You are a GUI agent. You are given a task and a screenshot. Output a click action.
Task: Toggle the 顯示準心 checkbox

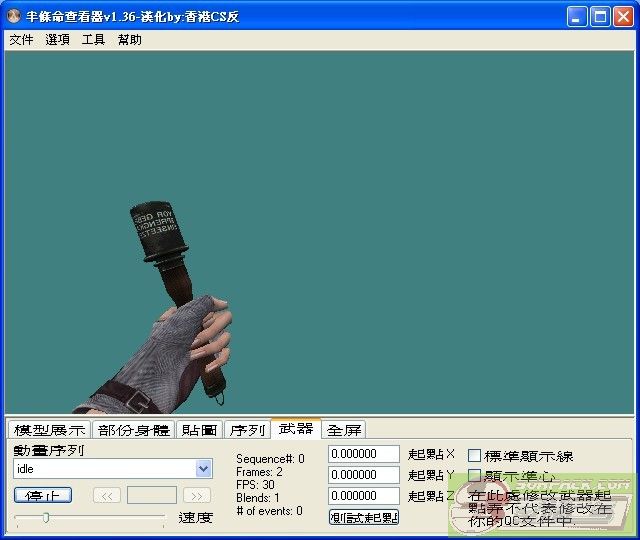[x=475, y=476]
